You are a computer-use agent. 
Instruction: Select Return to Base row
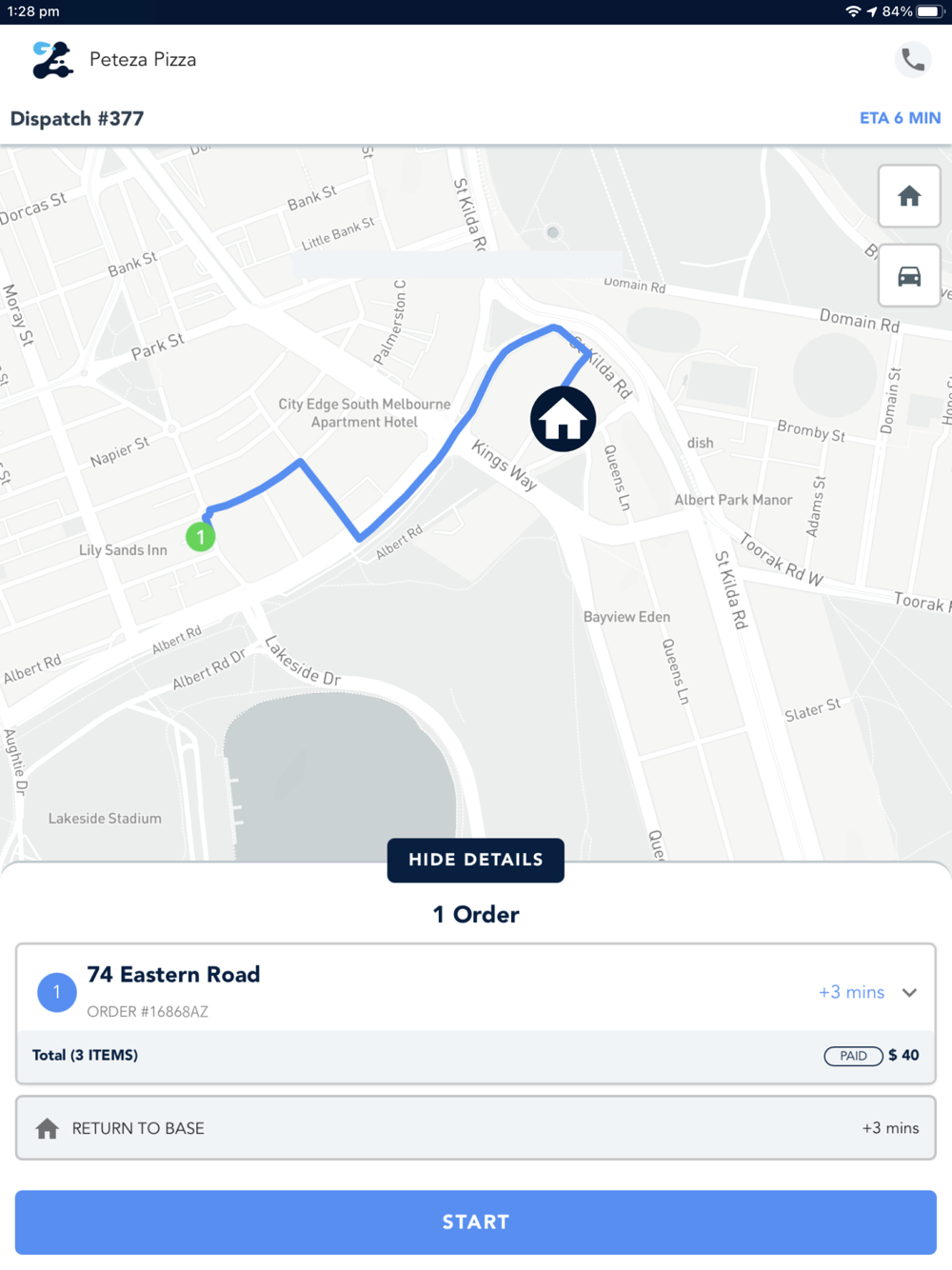tap(476, 1128)
